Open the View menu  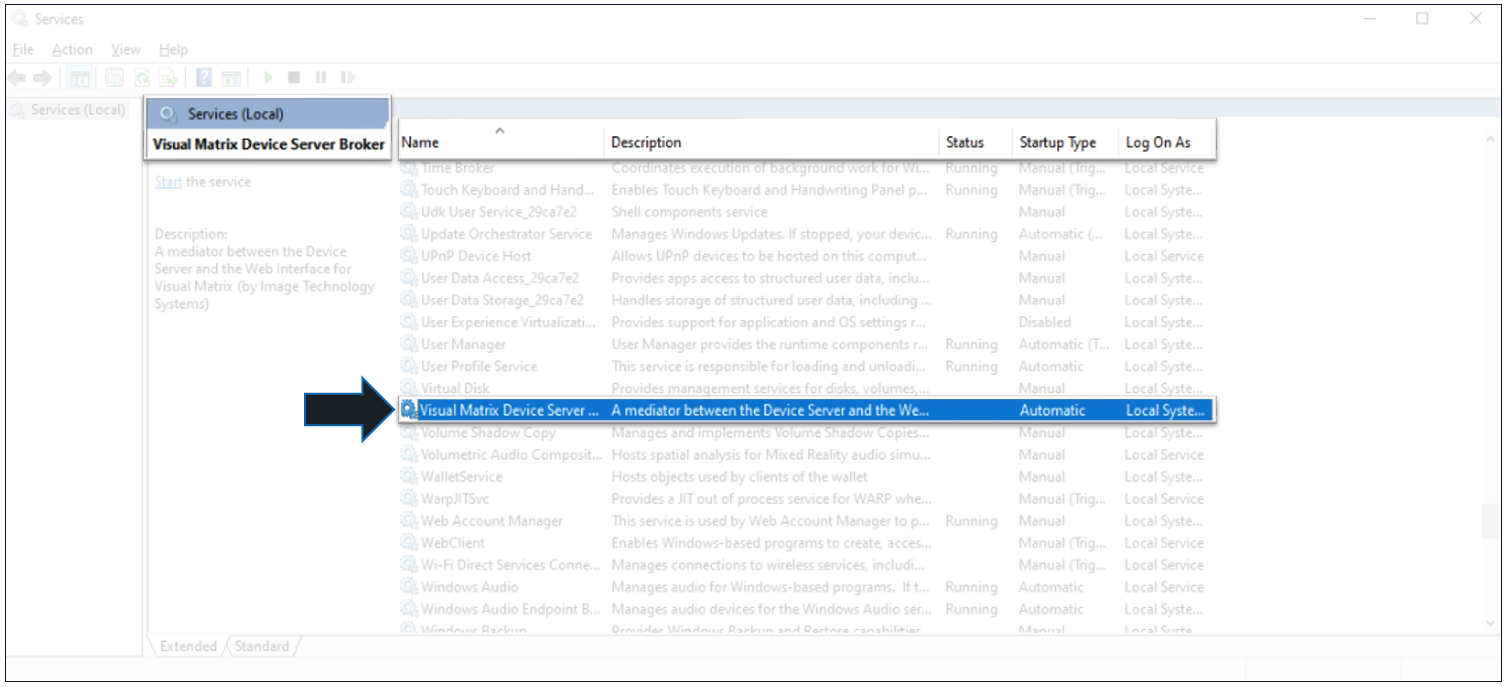(x=125, y=49)
